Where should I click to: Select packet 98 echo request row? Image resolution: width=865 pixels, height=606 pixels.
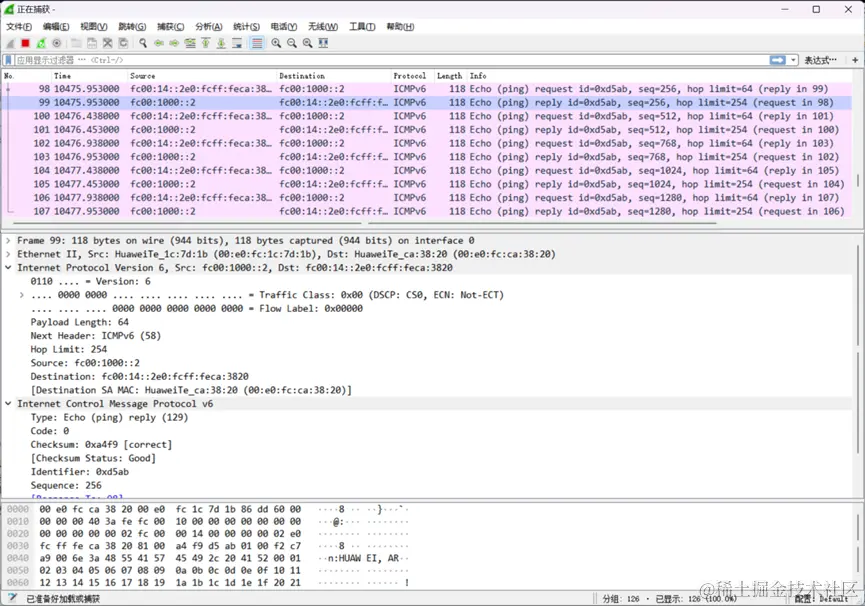coord(427,89)
